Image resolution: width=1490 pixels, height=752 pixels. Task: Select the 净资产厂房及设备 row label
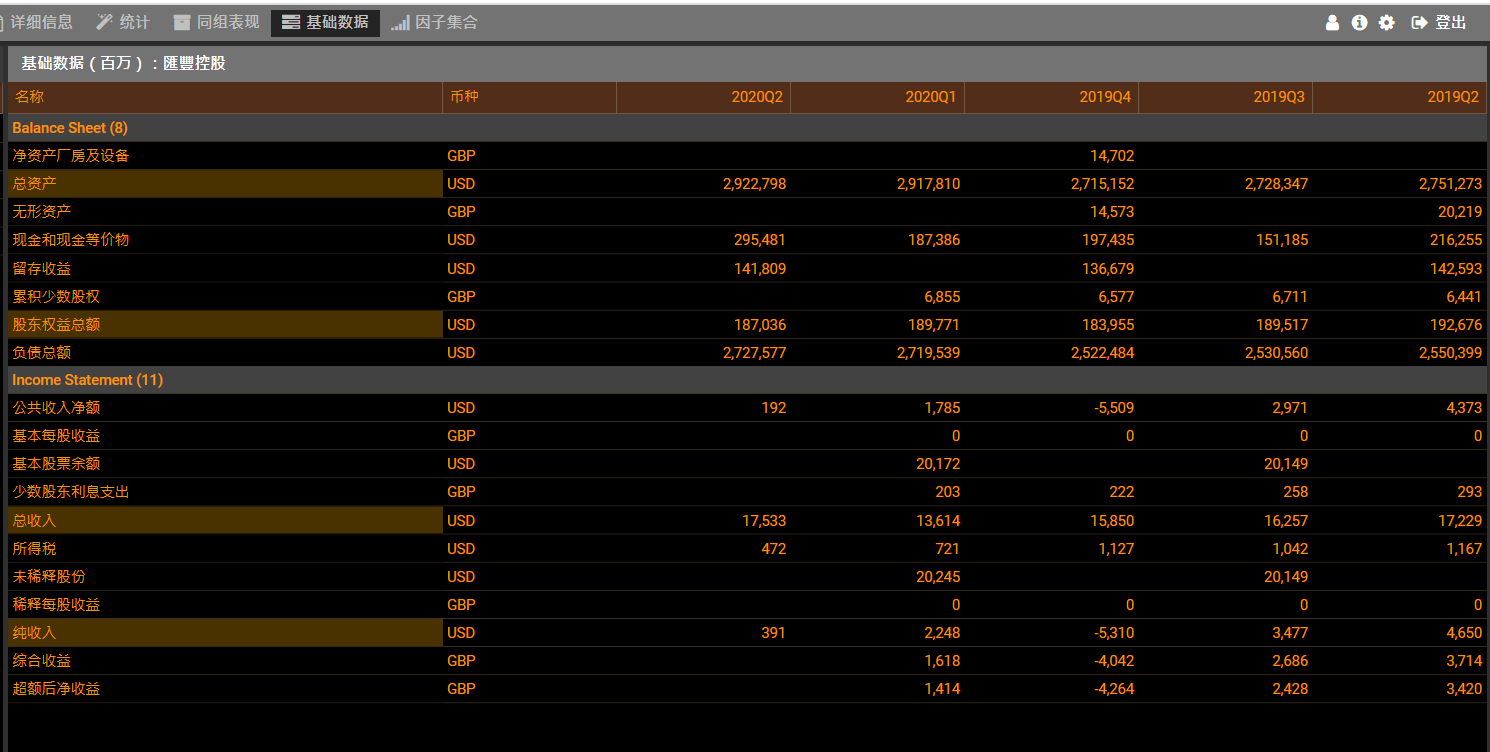pyautogui.click(x=71, y=156)
